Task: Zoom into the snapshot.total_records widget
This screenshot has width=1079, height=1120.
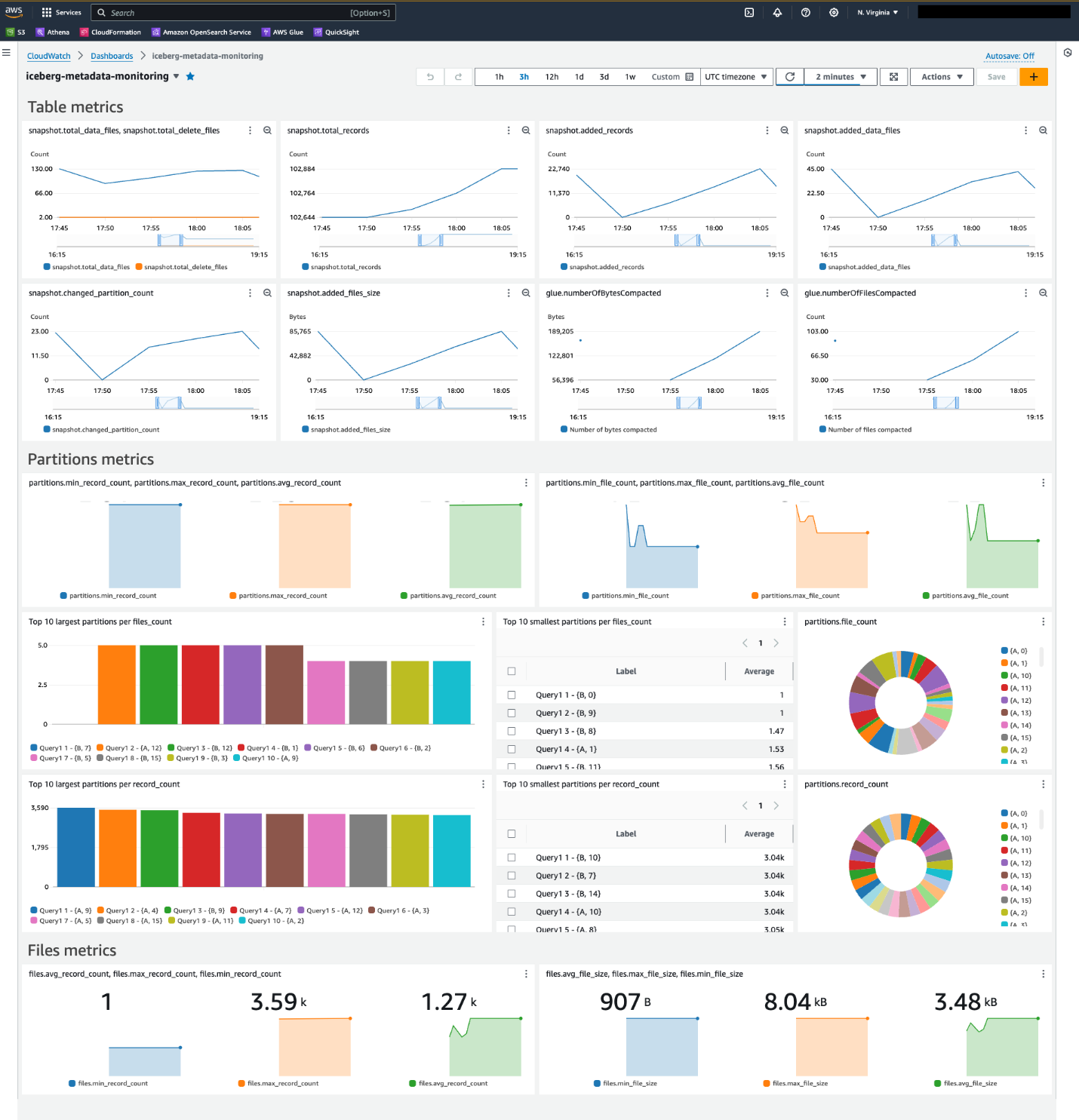Action: tap(526, 130)
